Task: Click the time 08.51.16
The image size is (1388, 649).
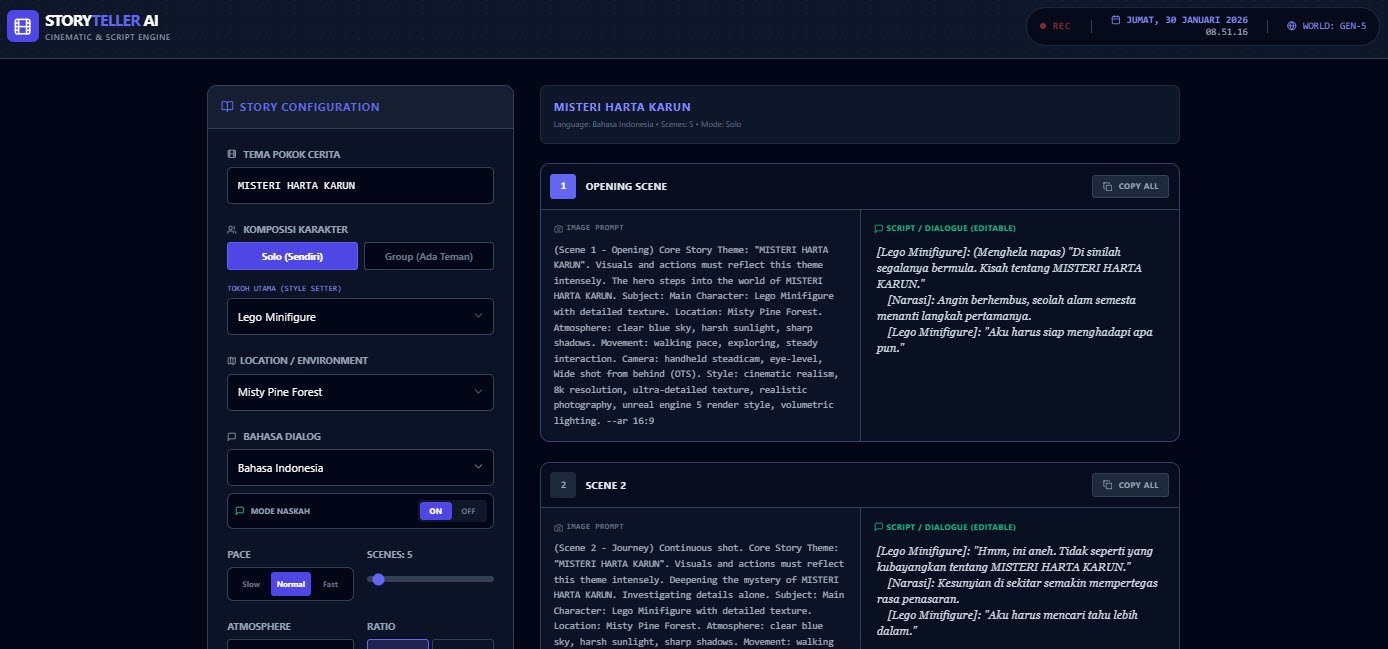Action: tap(1227, 33)
